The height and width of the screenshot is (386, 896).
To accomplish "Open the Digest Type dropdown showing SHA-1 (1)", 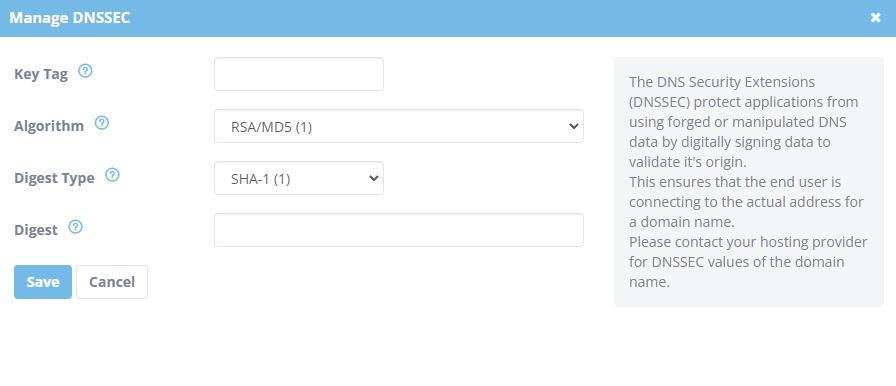I will pos(299,178).
